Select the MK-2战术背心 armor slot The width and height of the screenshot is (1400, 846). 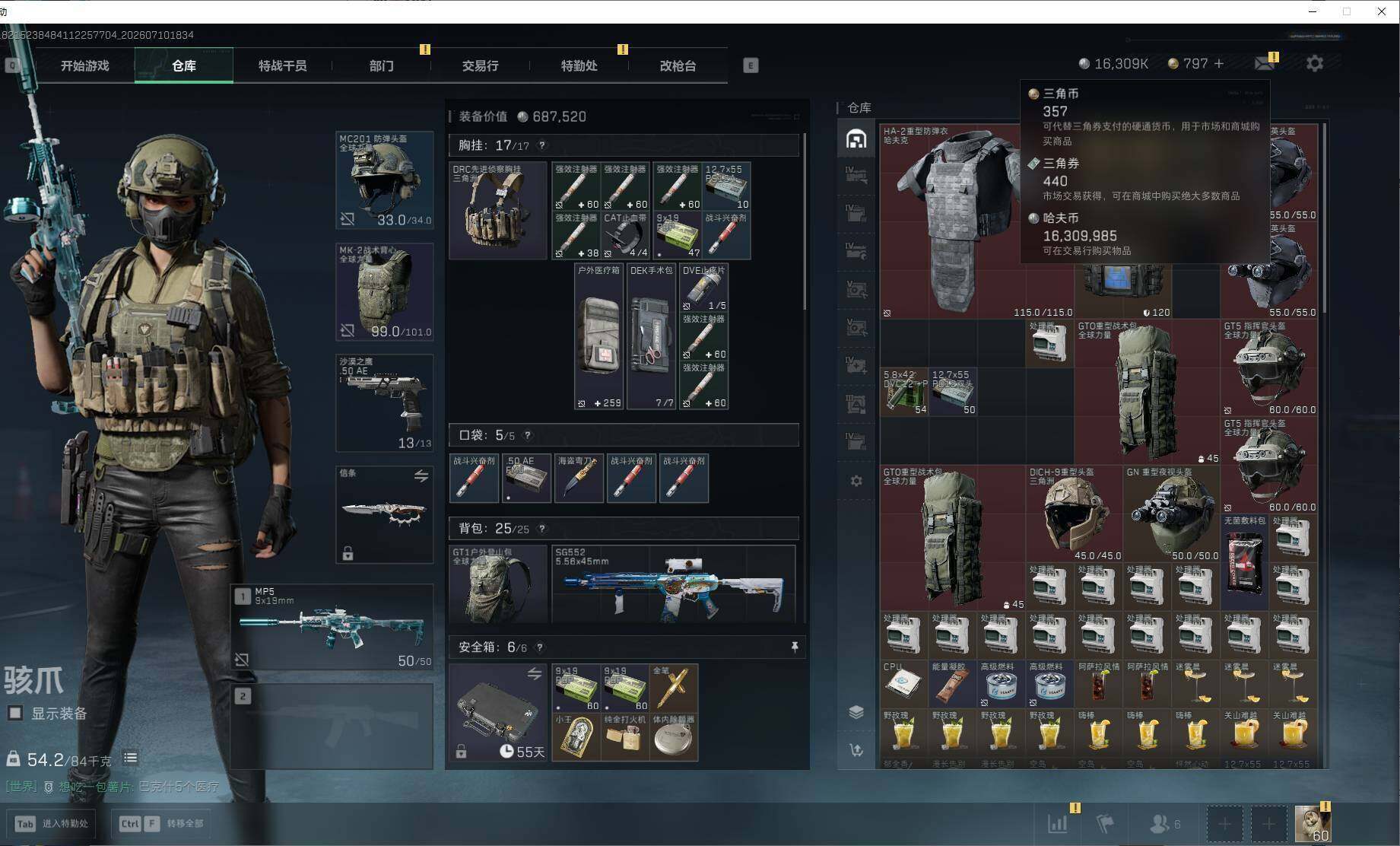[x=385, y=291]
